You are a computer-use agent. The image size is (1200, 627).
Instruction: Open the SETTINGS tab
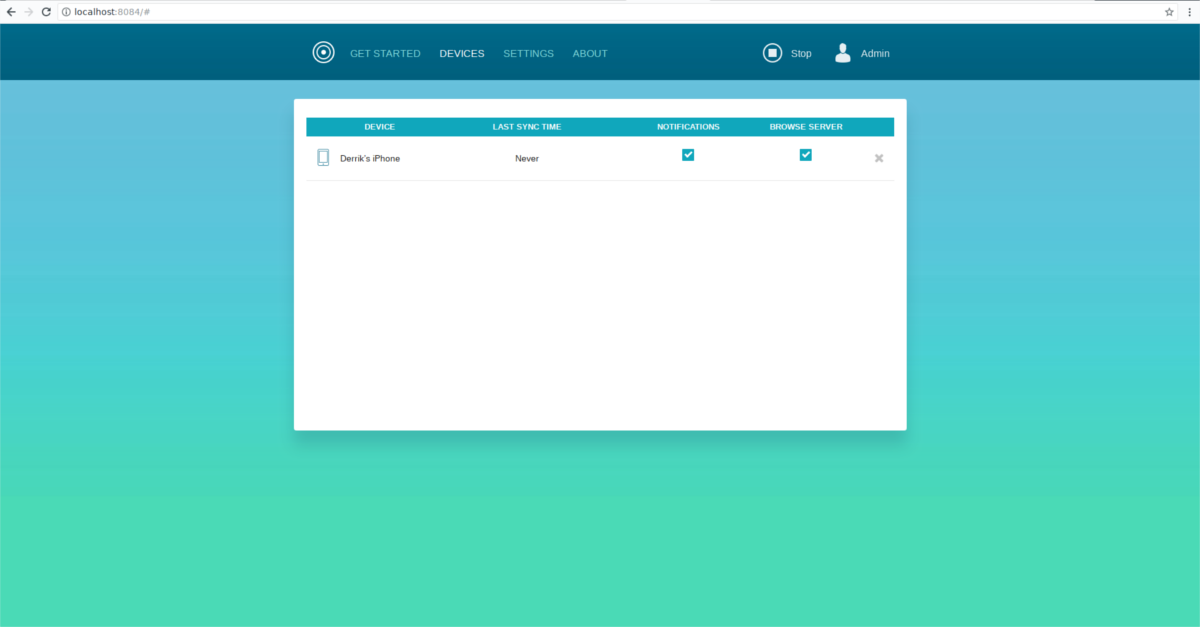528,54
